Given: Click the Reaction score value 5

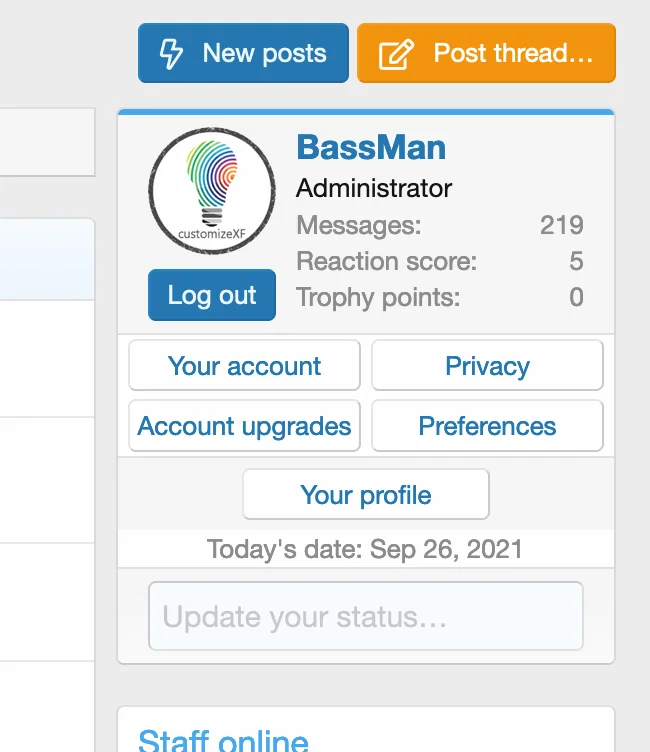Looking at the screenshot, I should pos(576,262).
